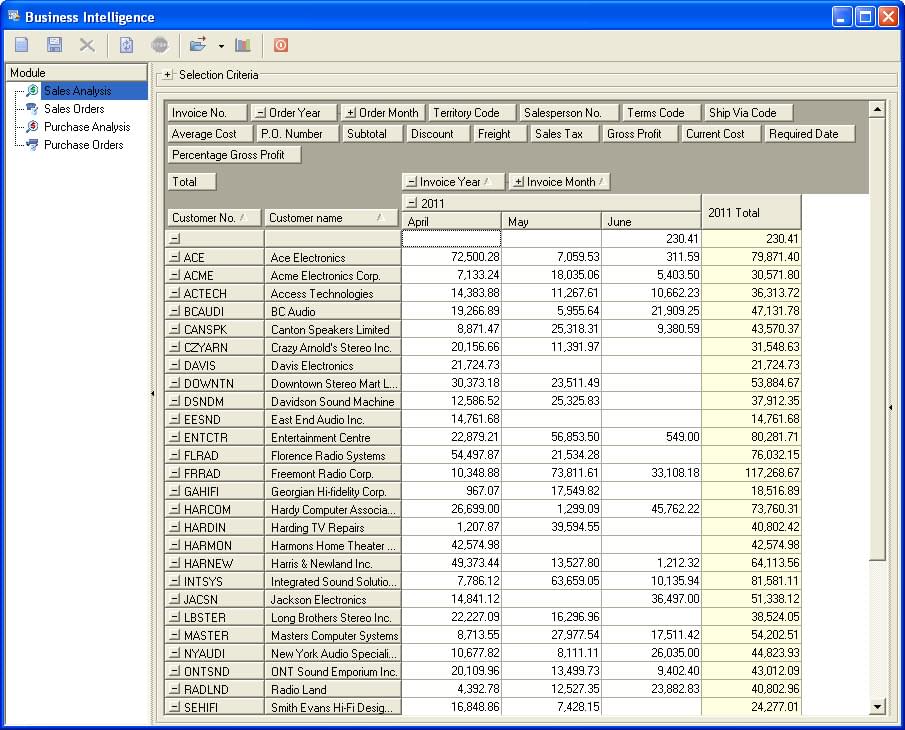Screen dimensions: 905x730
Task: Select the 72,500.28 April value cell
Action: point(451,257)
